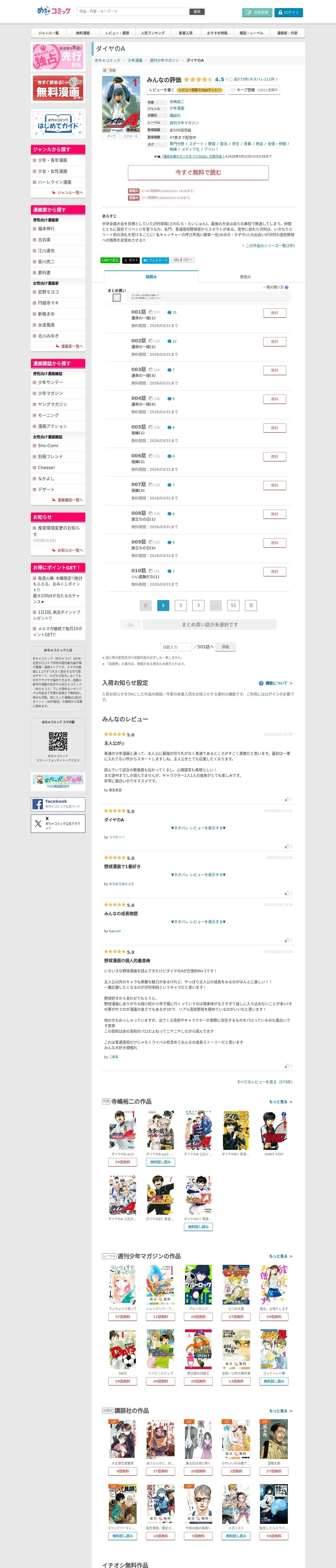This screenshot has width=336, height=1568.
Task: Click もっと見る for 講談社の作品
Action: click(281, 1411)
